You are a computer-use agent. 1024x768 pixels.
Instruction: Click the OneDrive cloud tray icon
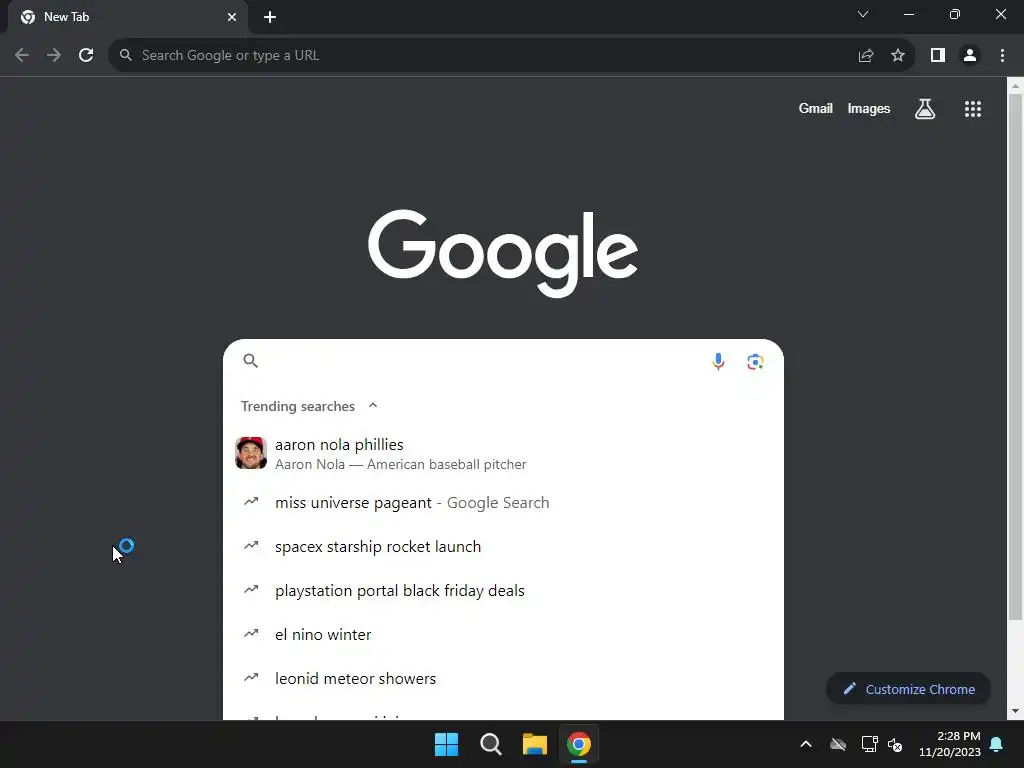click(x=838, y=744)
